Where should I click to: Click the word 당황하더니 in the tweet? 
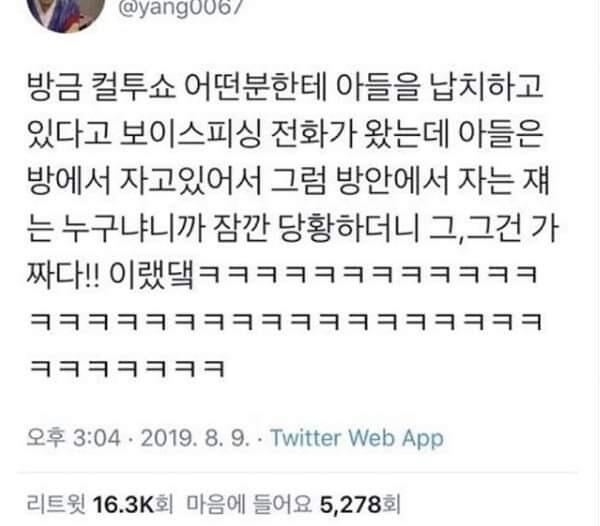pyautogui.click(x=349, y=229)
